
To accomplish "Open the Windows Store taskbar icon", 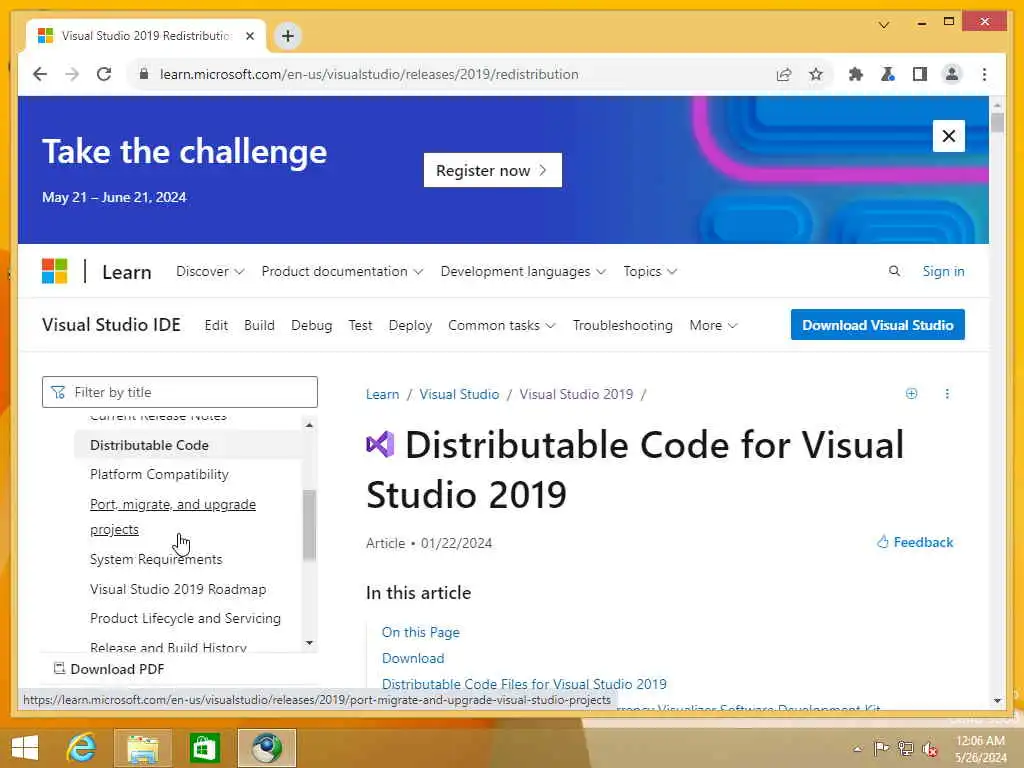I will click(x=204, y=748).
